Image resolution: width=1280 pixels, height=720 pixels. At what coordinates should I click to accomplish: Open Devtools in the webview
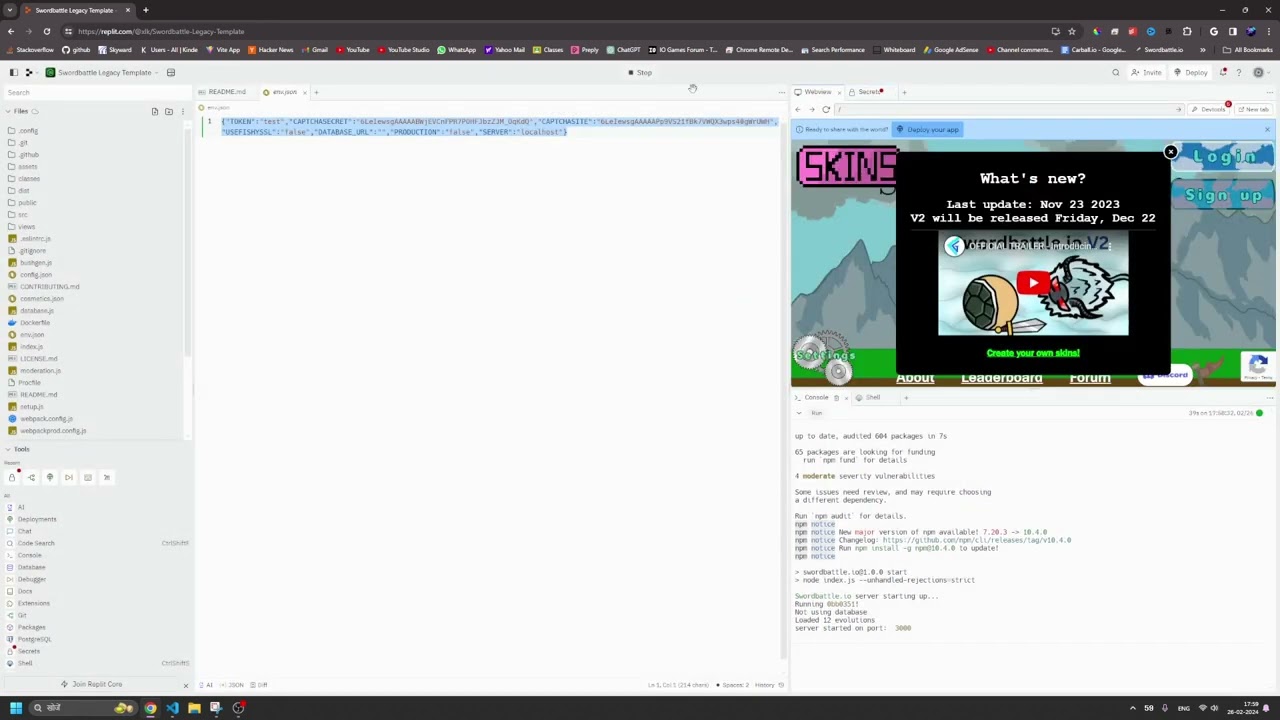[x=1210, y=109]
